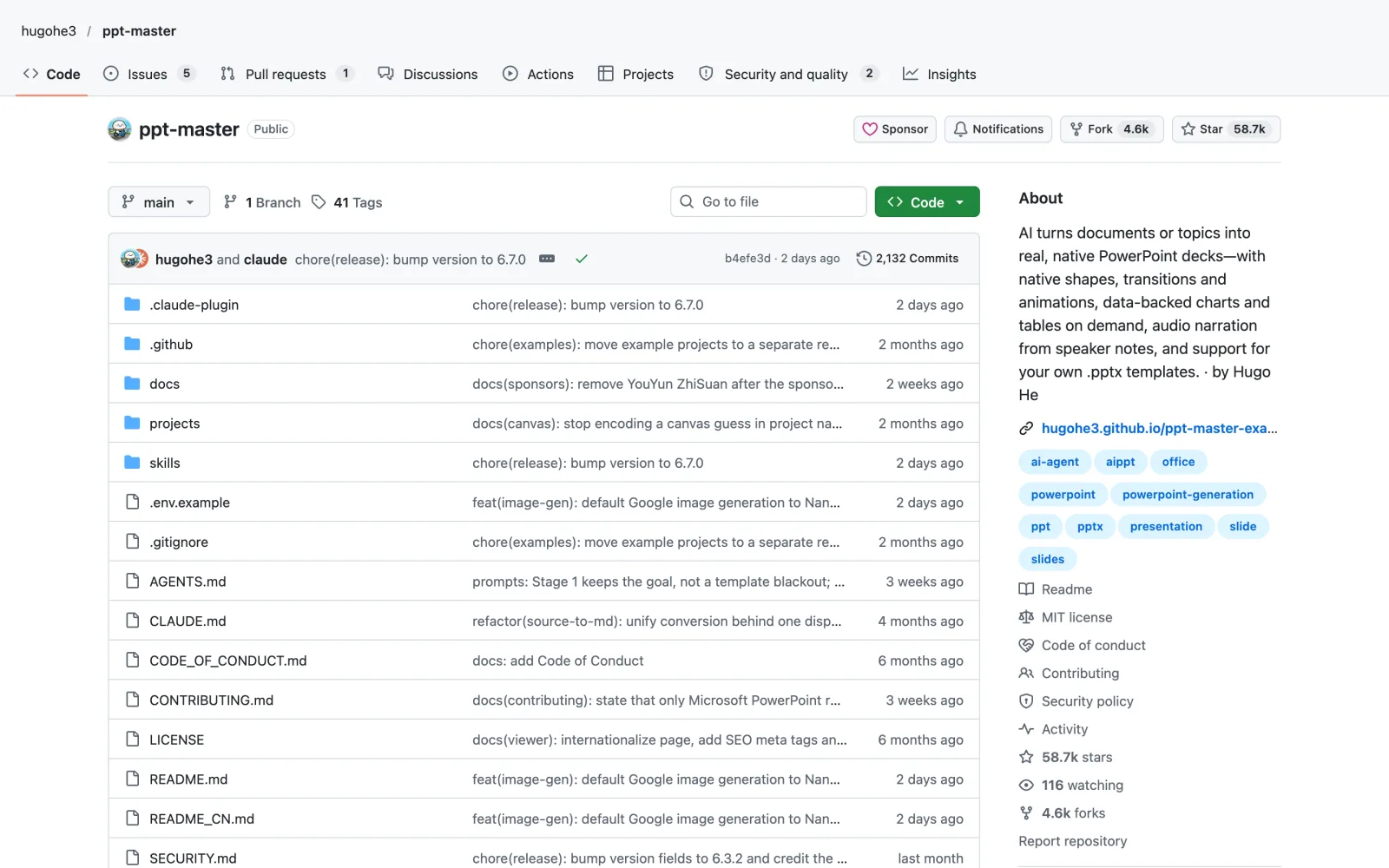The height and width of the screenshot is (868, 1389).
Task: Open the .claude-plugin folder
Action: [194, 305]
